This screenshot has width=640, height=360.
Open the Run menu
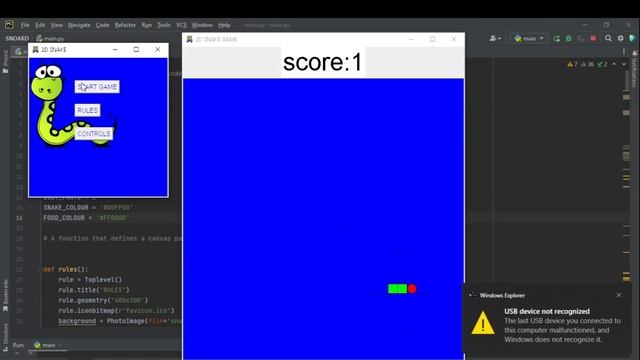click(147, 25)
